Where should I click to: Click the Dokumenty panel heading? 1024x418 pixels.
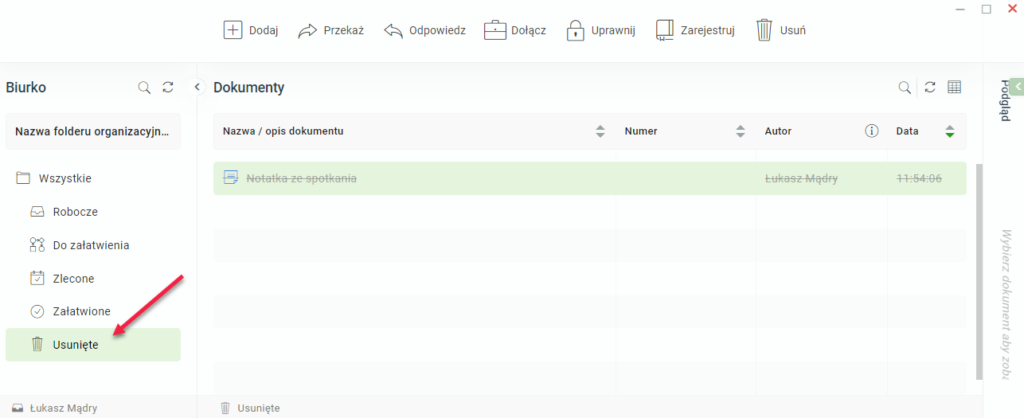(249, 88)
